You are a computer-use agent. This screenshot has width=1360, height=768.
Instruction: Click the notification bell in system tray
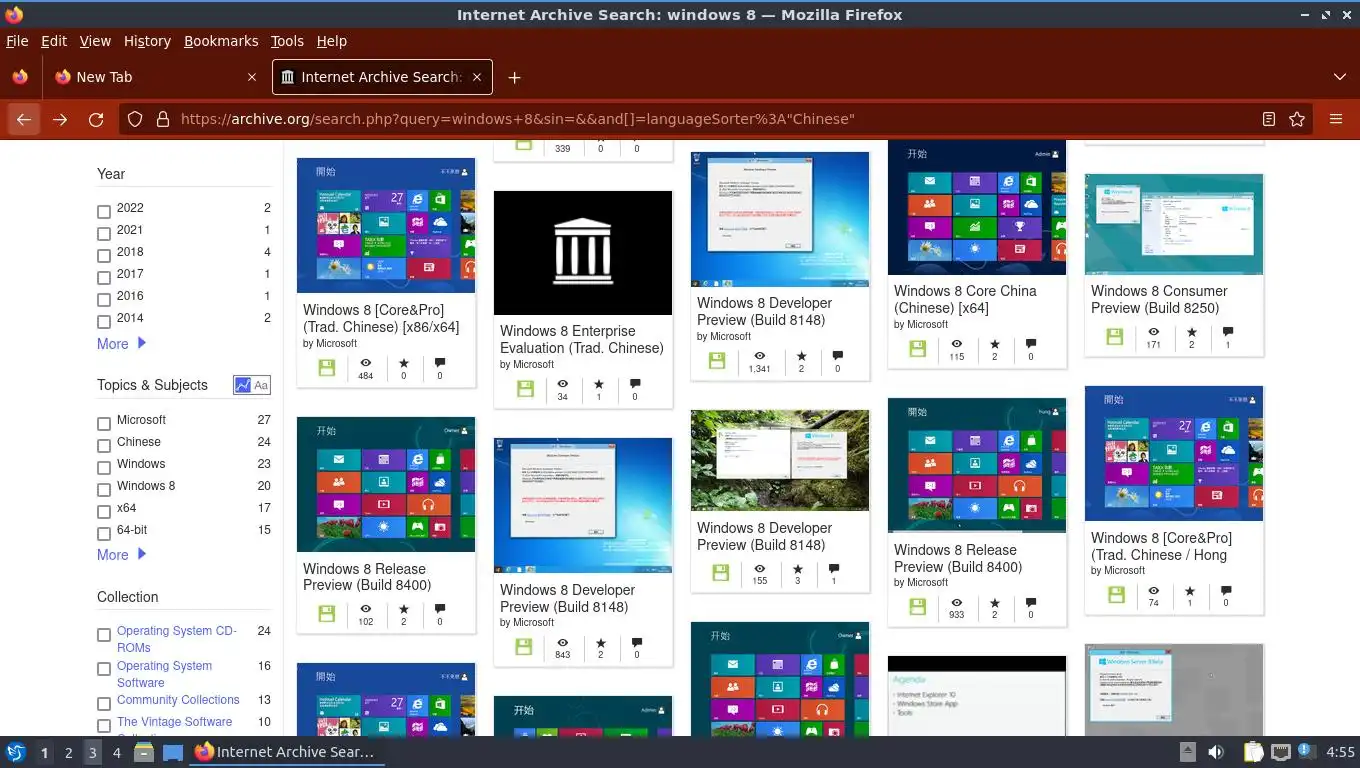point(1307,752)
